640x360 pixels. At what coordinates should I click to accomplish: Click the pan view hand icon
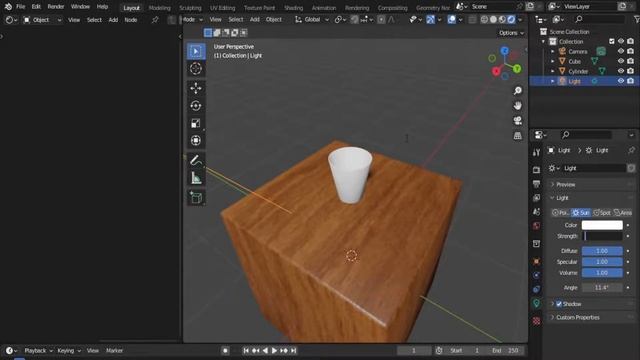point(518,106)
